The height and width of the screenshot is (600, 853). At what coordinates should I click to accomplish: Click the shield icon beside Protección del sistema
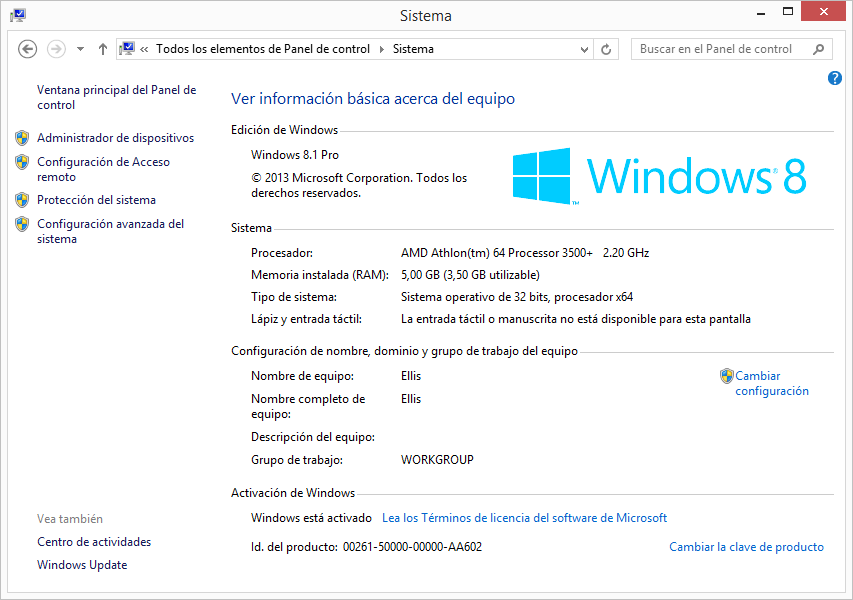click(x=22, y=200)
